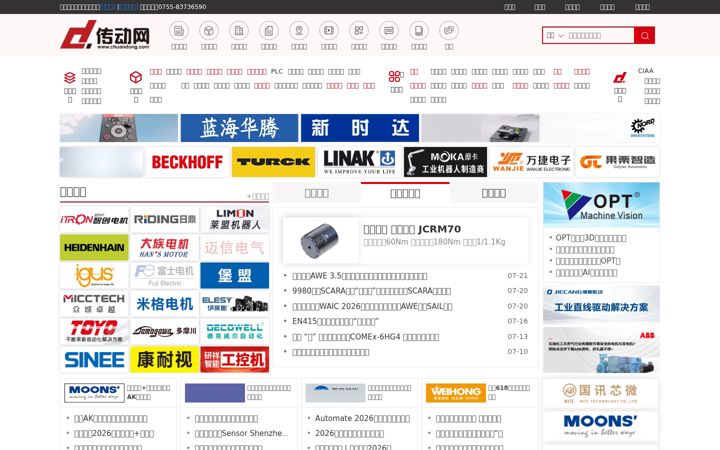Open the 大族电机 HAN'S MOTOR brand tile
This screenshot has height=450, width=720.
click(x=164, y=248)
